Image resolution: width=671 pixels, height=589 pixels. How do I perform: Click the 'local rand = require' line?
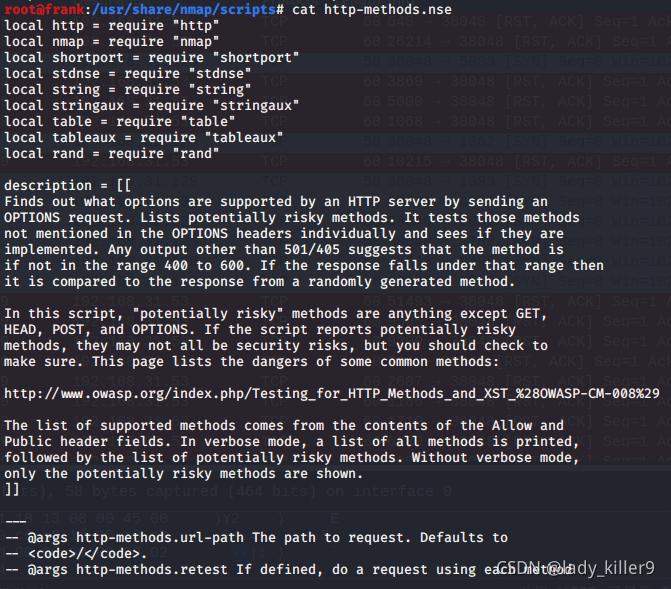coord(112,153)
